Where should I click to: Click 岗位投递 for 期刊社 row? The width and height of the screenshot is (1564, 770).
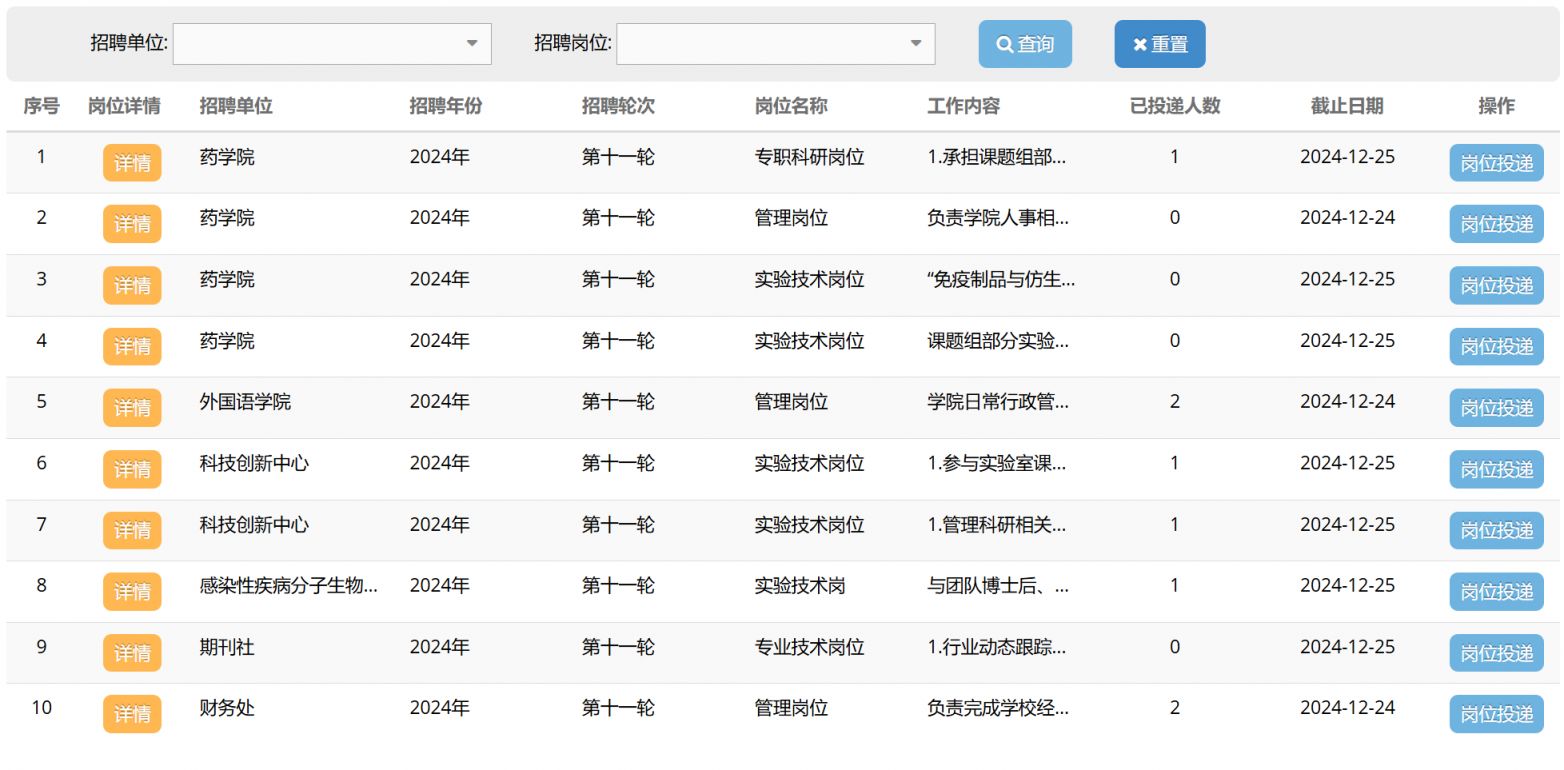[x=1496, y=653]
